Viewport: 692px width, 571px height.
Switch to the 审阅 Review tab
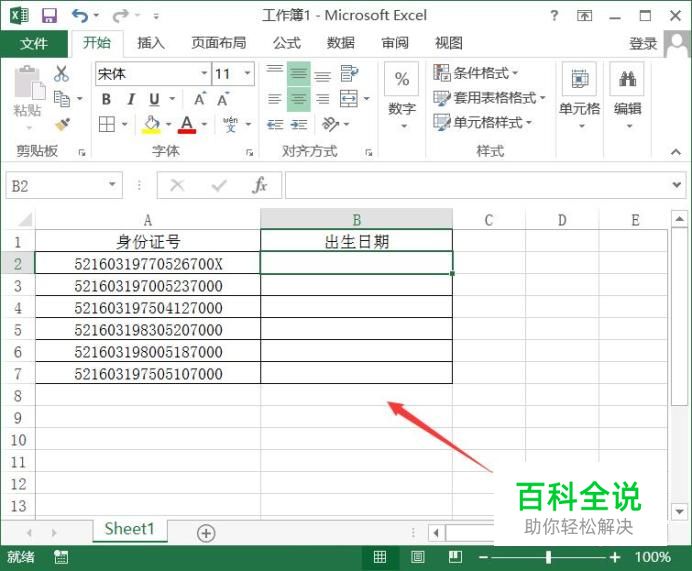pyautogui.click(x=395, y=43)
